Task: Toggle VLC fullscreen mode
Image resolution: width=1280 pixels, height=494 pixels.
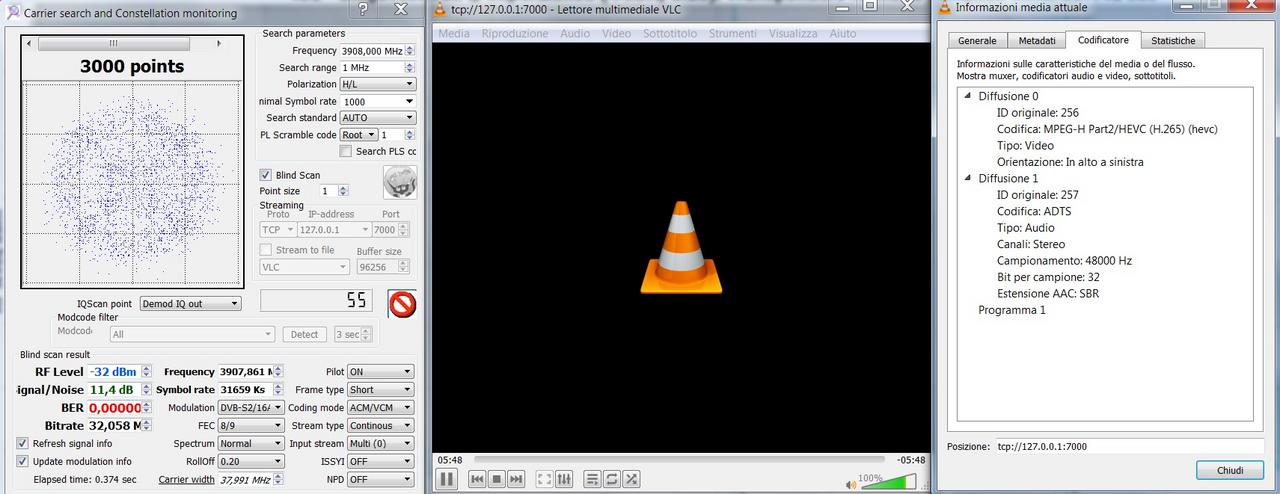Action: click(545, 480)
